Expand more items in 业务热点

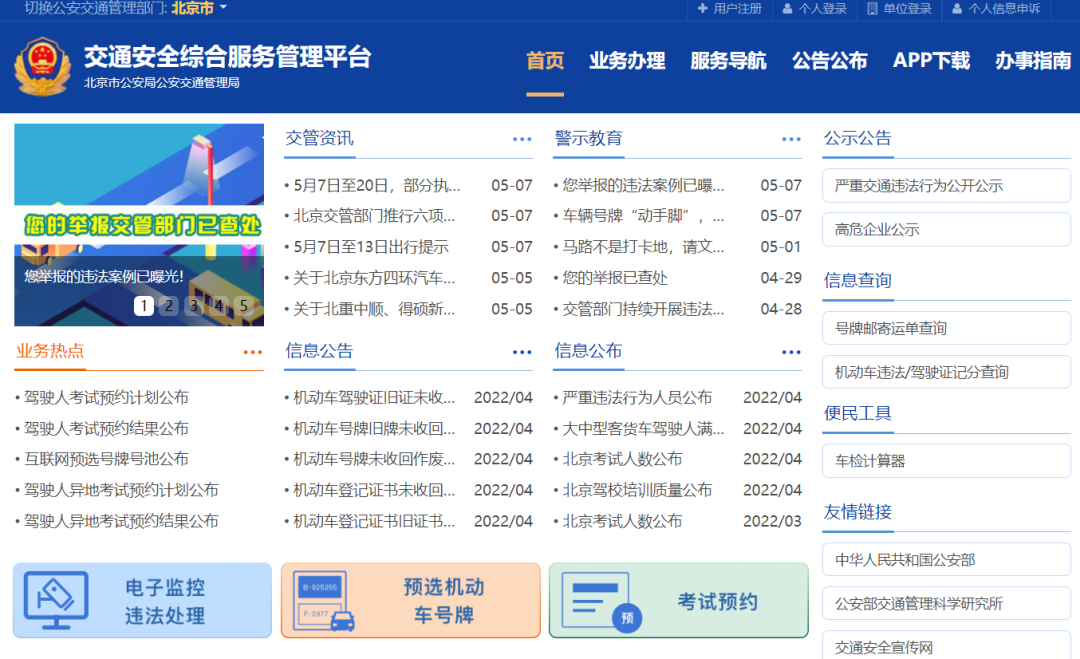(253, 352)
